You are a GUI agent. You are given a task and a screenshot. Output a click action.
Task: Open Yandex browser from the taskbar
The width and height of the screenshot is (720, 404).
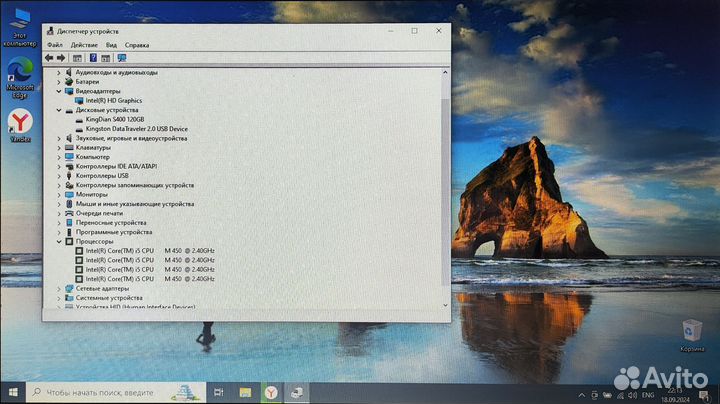[271, 393]
